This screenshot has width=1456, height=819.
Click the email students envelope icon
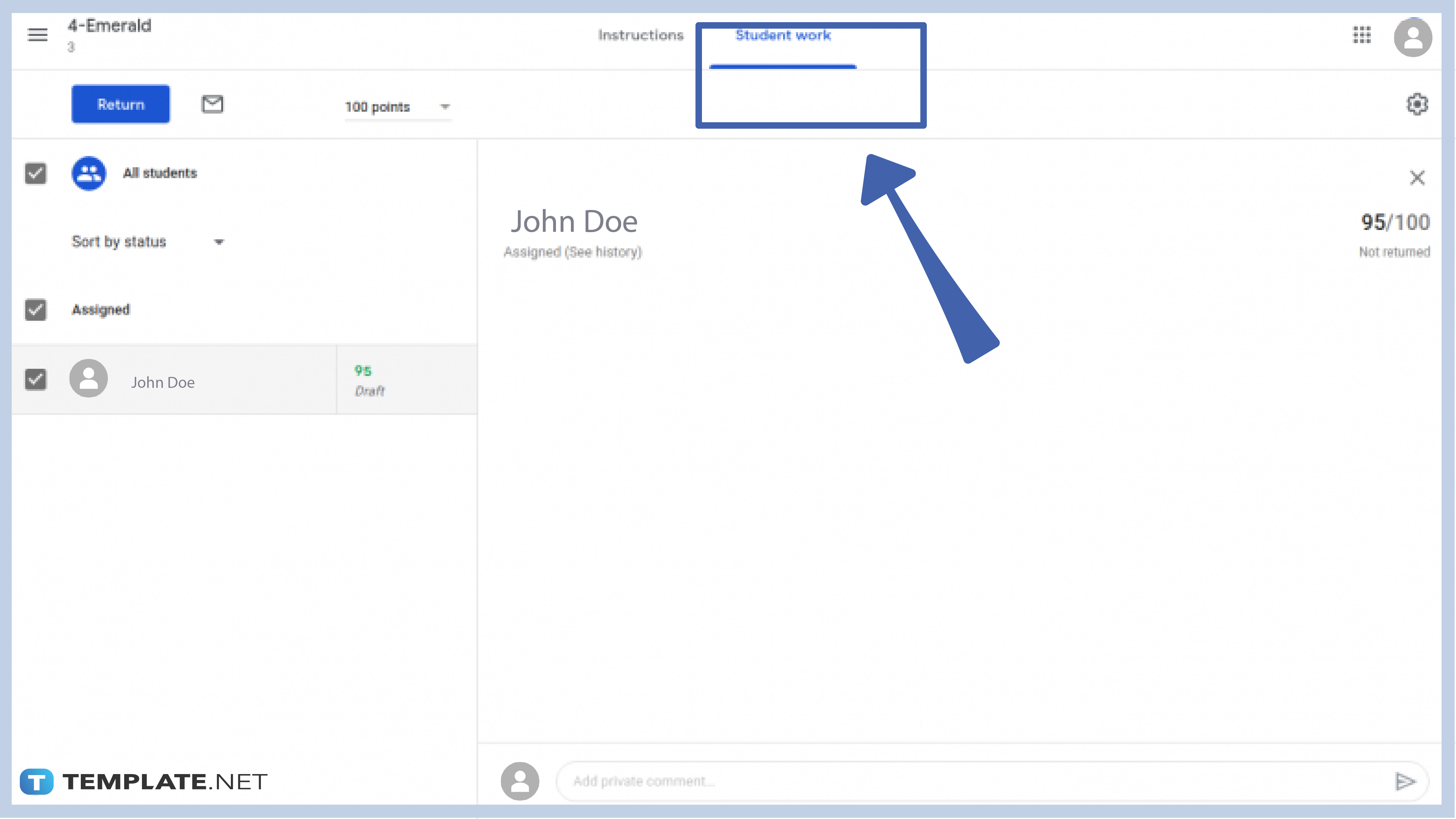[x=213, y=104]
